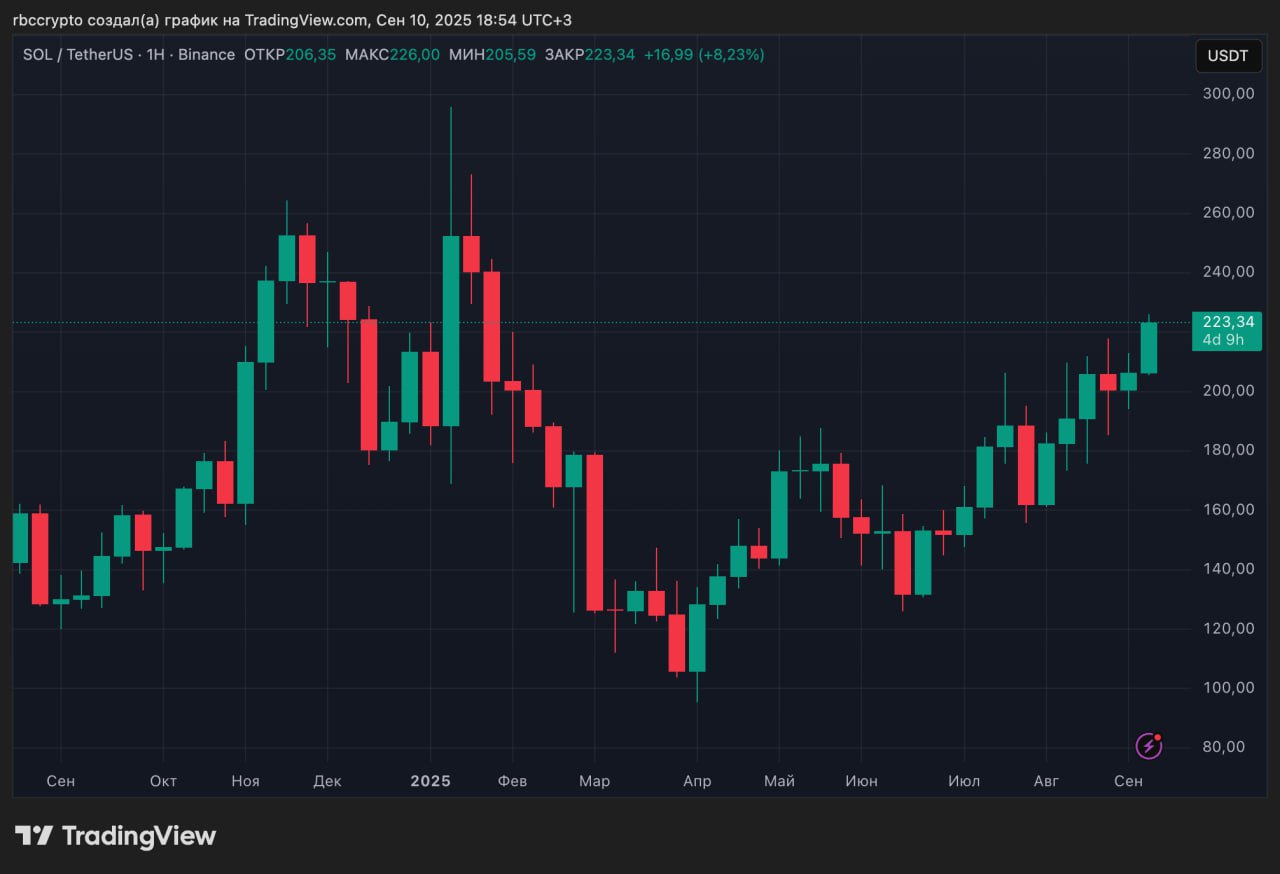Click the 240,00 price axis label

click(x=1228, y=271)
